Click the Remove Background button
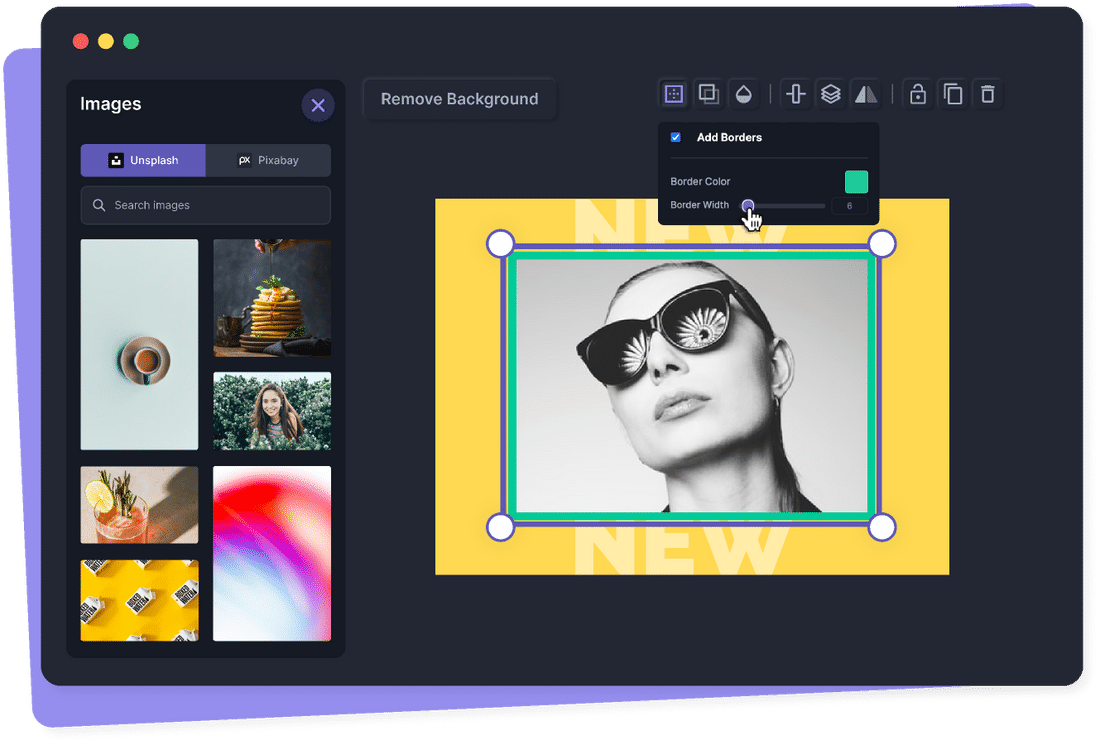1100x745 pixels. click(459, 99)
